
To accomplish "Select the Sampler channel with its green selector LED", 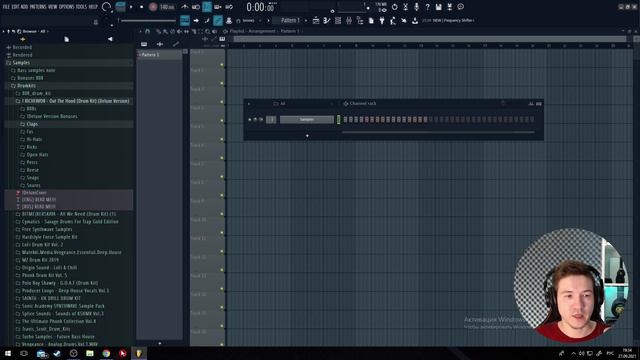I will [338, 120].
